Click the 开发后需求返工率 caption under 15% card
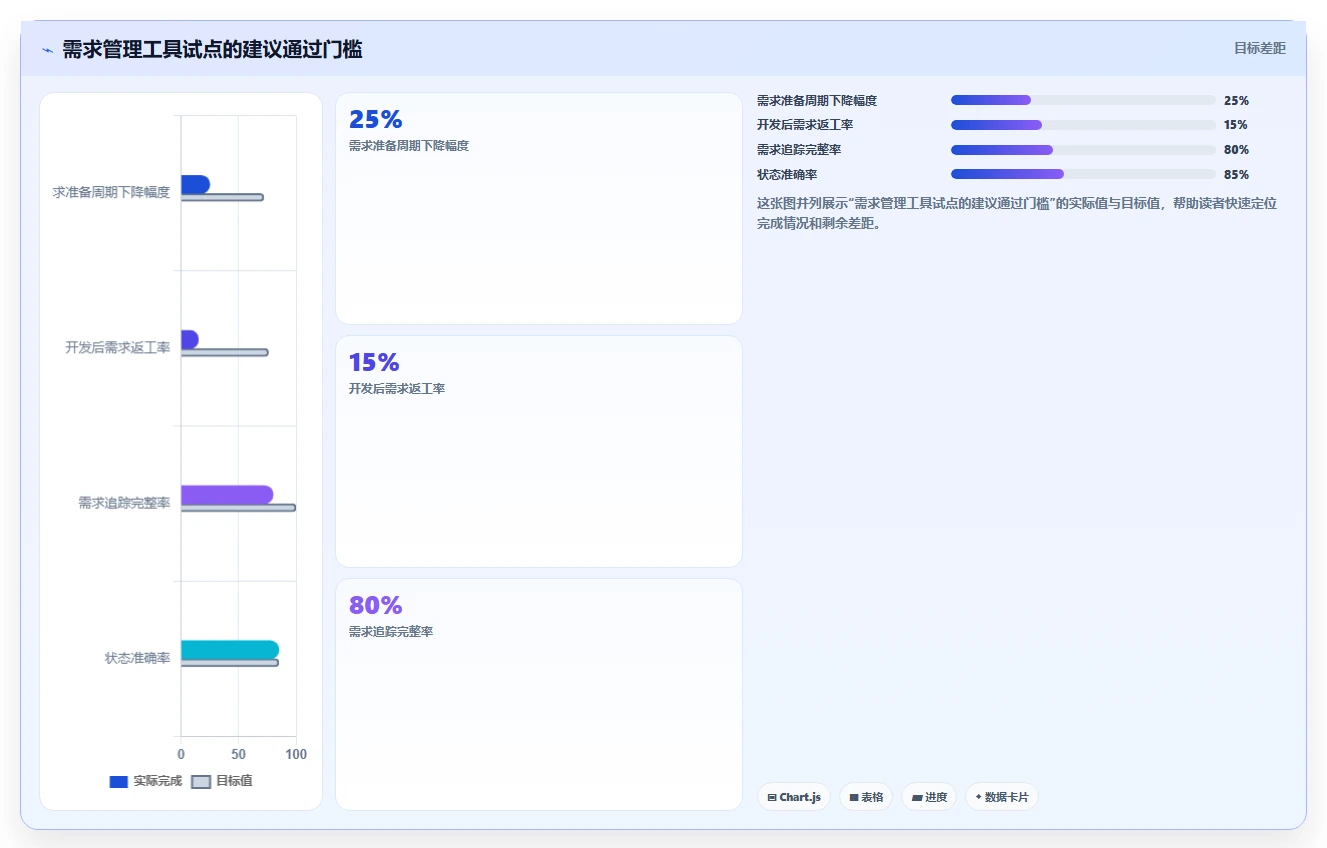Screen dimensions: 1327x848 coord(397,389)
